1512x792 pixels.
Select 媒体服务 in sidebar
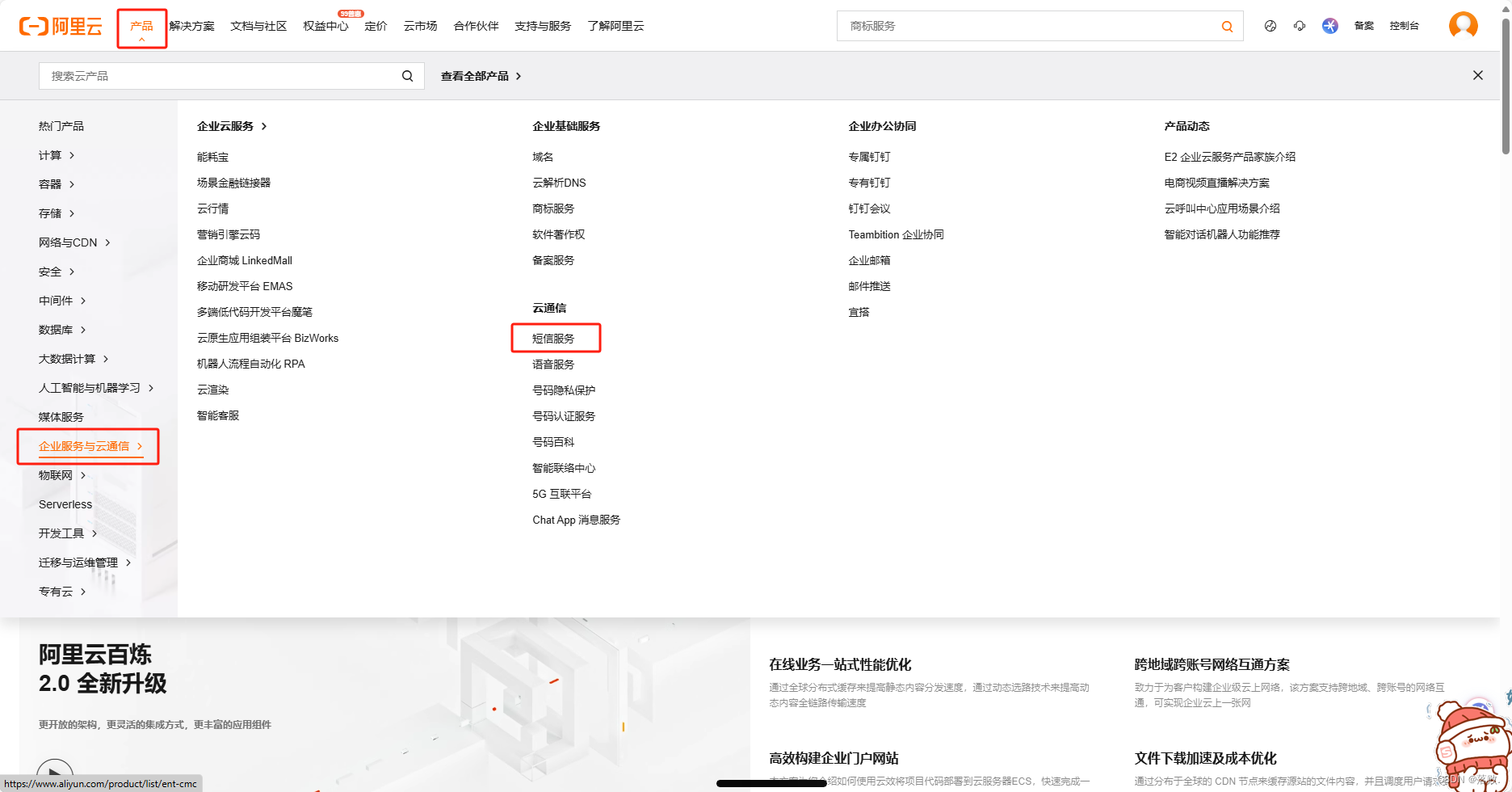coord(61,417)
